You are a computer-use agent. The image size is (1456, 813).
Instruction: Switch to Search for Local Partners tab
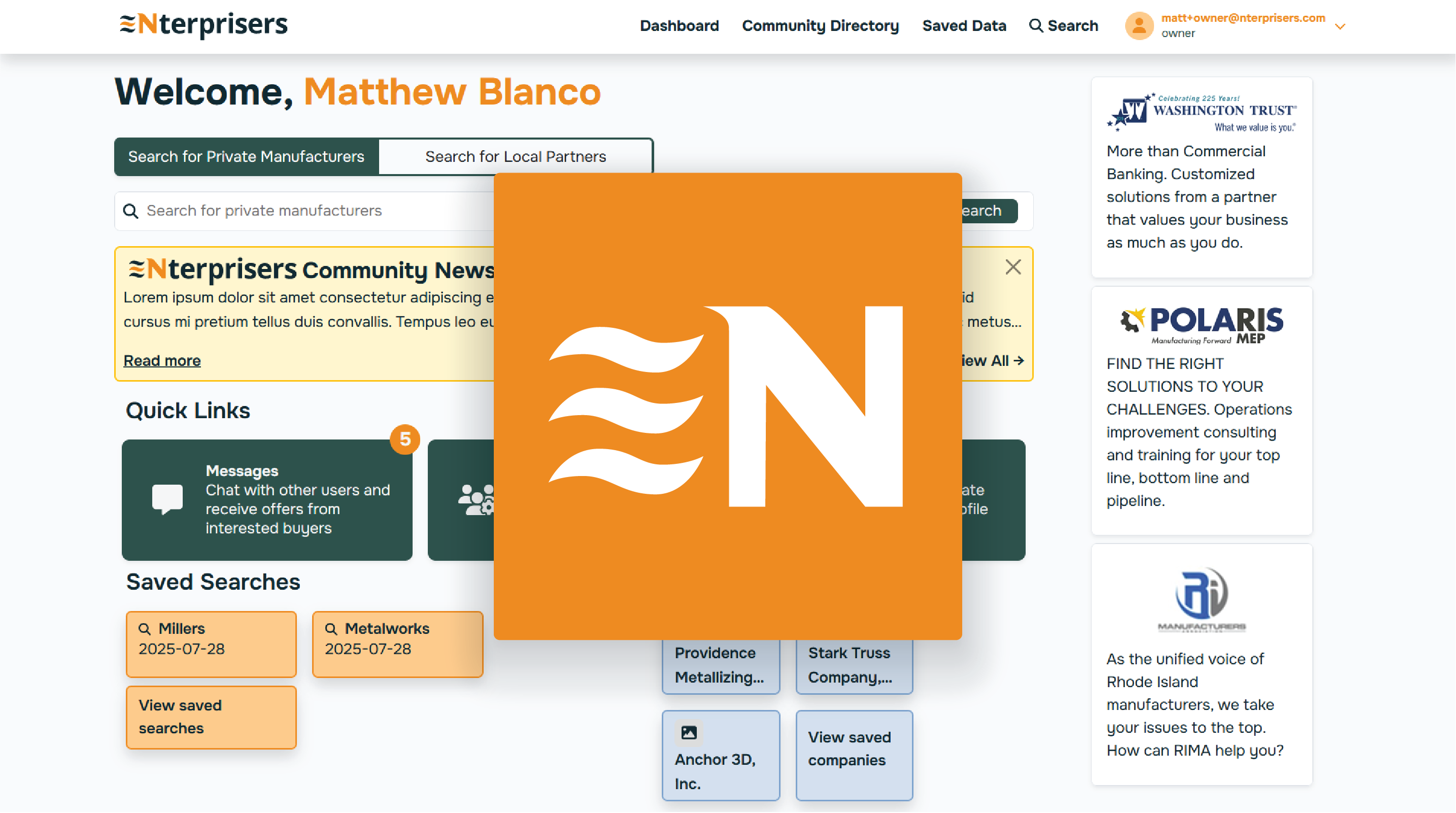(516, 157)
